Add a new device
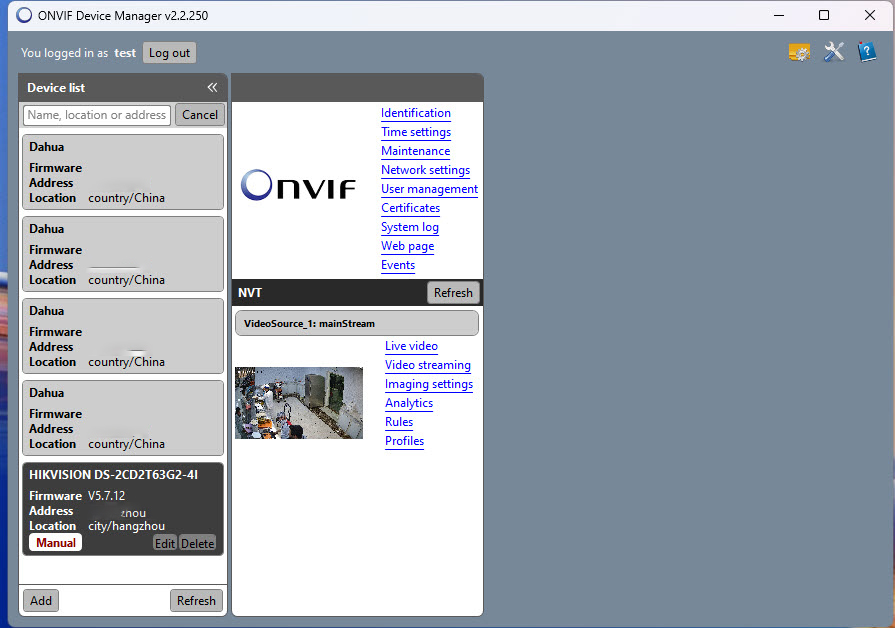Image resolution: width=895 pixels, height=628 pixels. [x=41, y=600]
